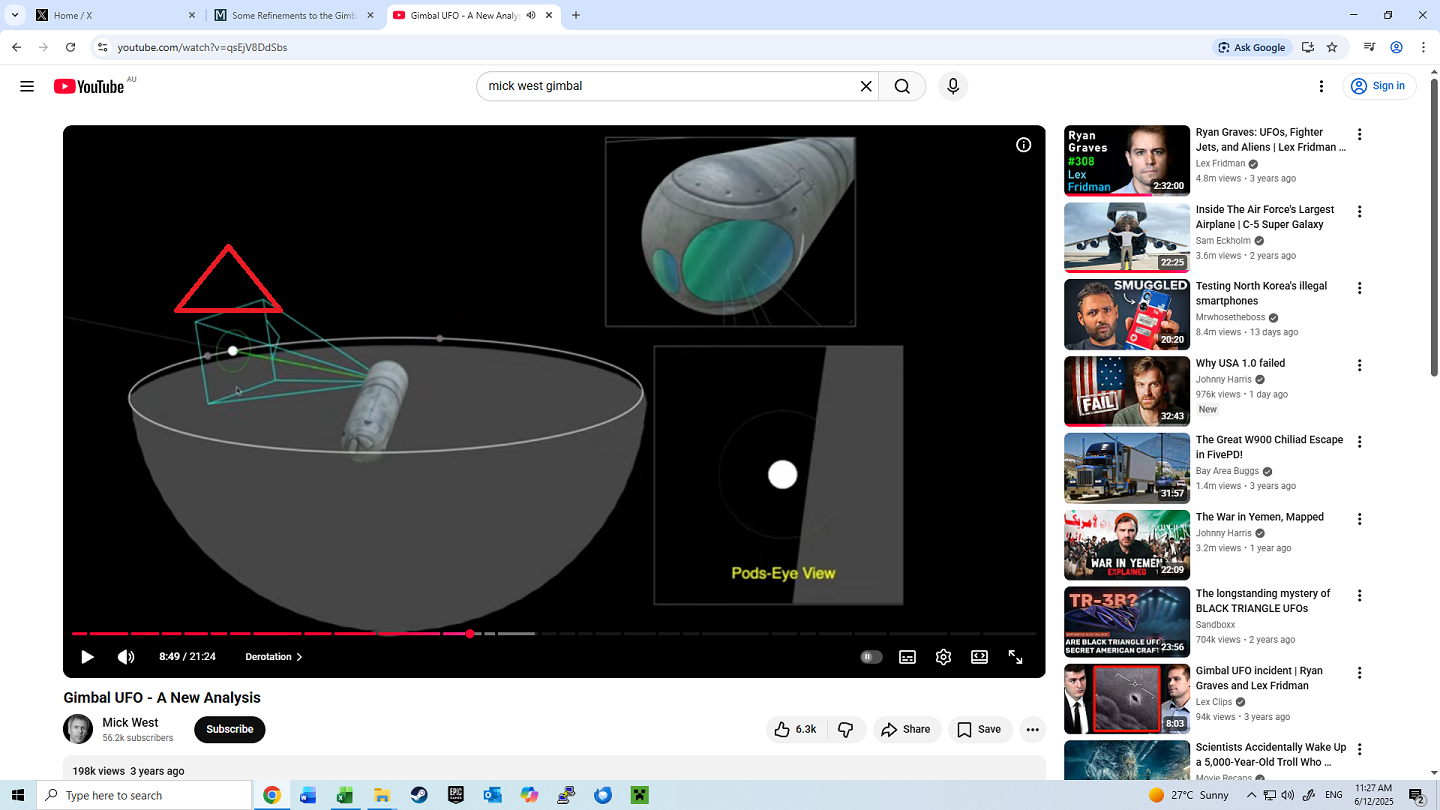The height and width of the screenshot is (810, 1440).
Task: Open the info card icon
Action: pyautogui.click(x=1023, y=145)
